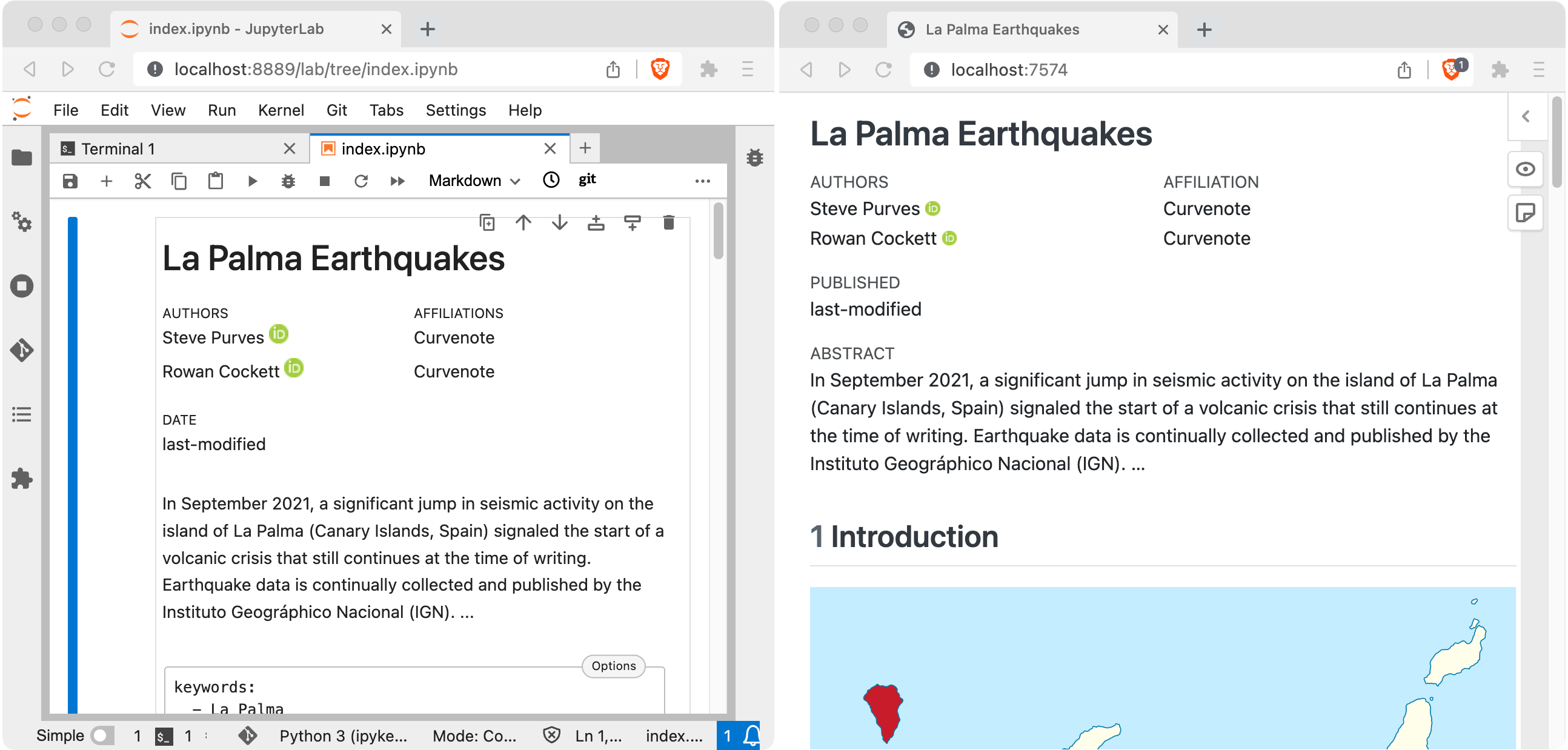
Task: Open the cell type Markdown dropdown
Action: (475, 180)
